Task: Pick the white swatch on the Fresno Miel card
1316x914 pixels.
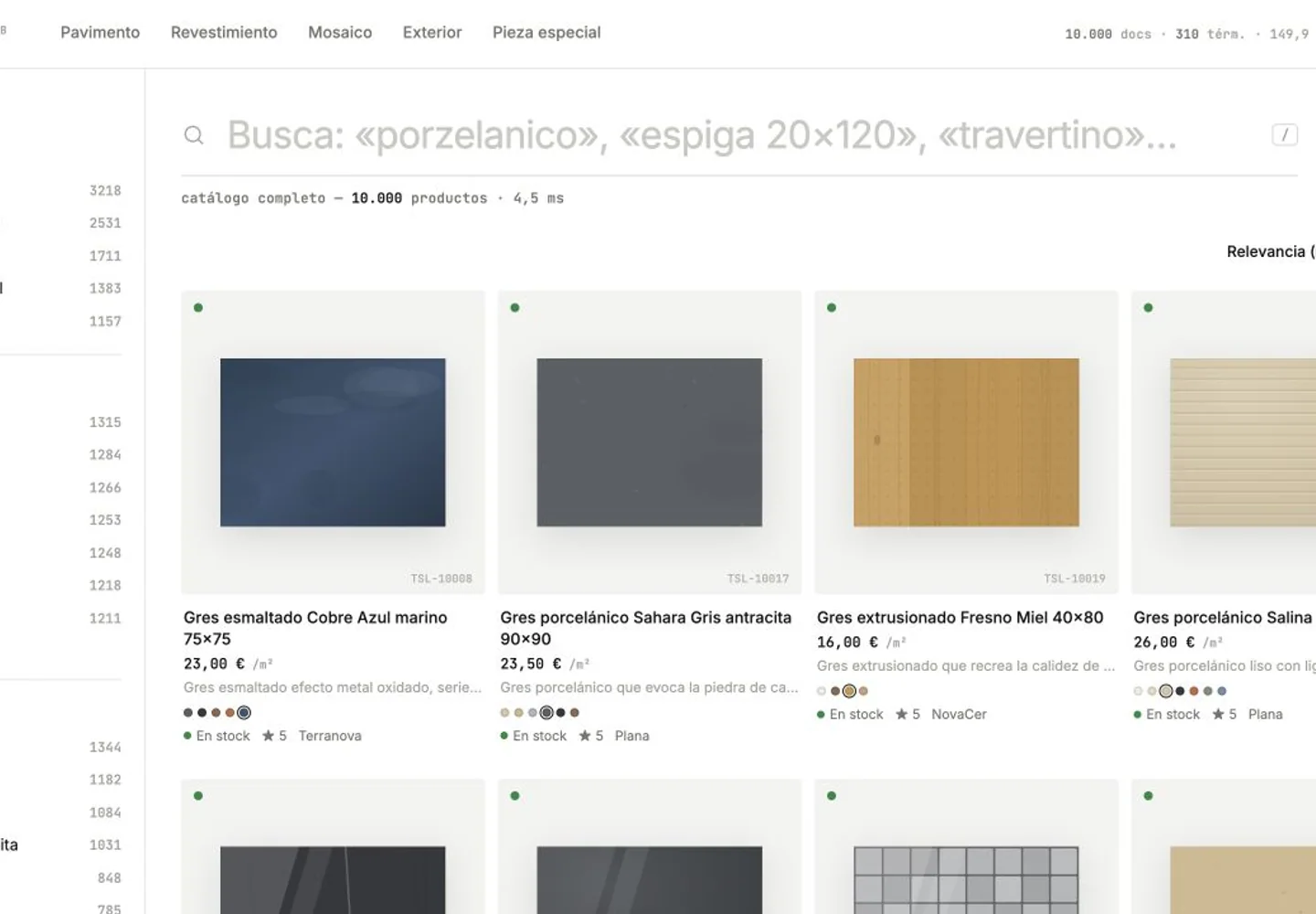Action: (822, 691)
